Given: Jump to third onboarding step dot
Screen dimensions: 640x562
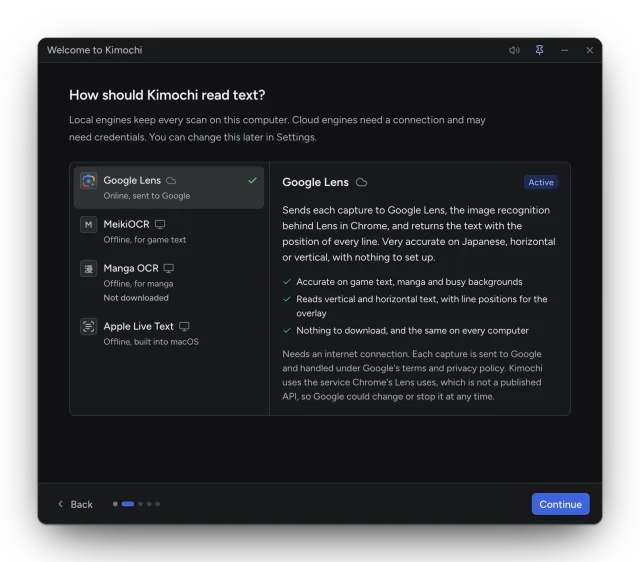Looking at the screenshot, I should coord(140,504).
